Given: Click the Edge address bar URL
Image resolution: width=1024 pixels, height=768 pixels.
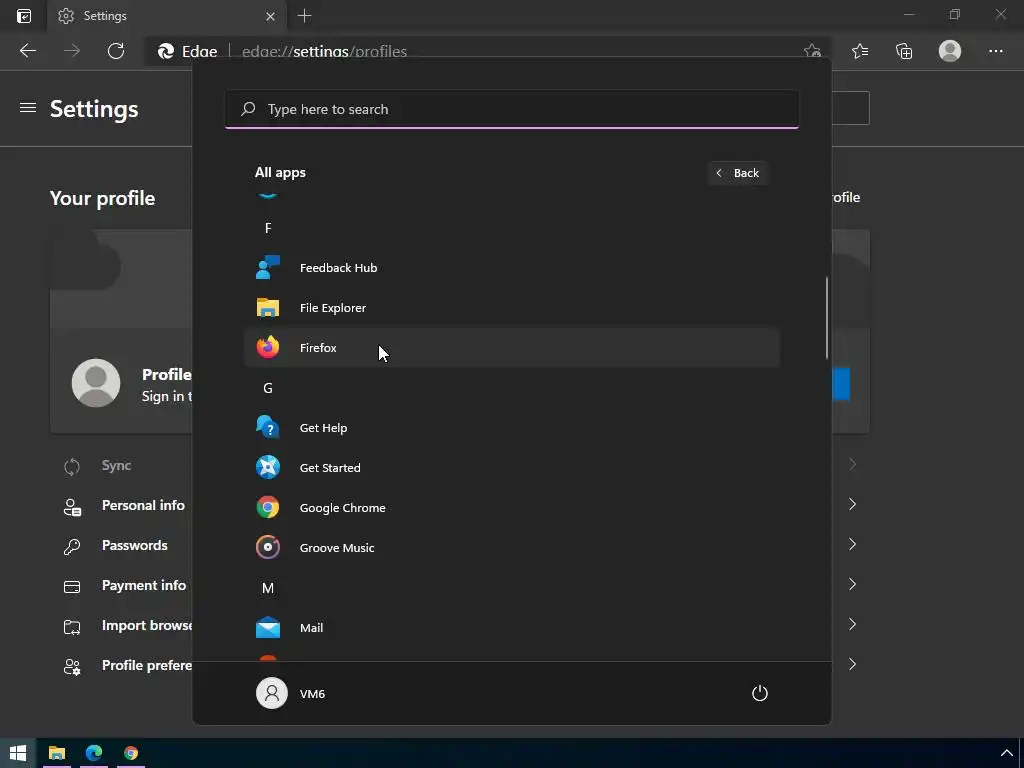Looking at the screenshot, I should pyautogui.click(x=324, y=52).
